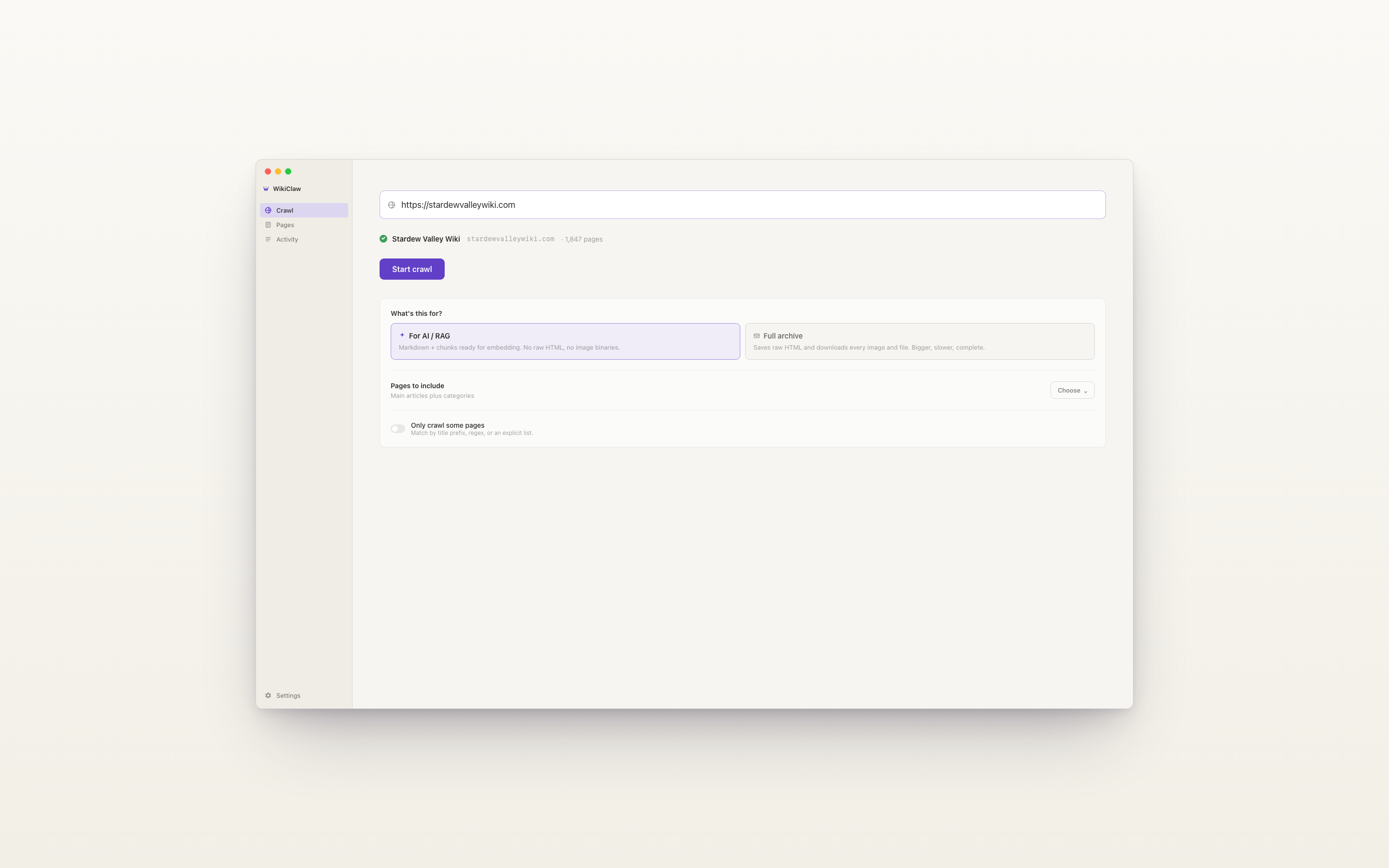Enable Only crawl some pages toggle
Viewport: 1389px width, 868px height.
tap(398, 429)
